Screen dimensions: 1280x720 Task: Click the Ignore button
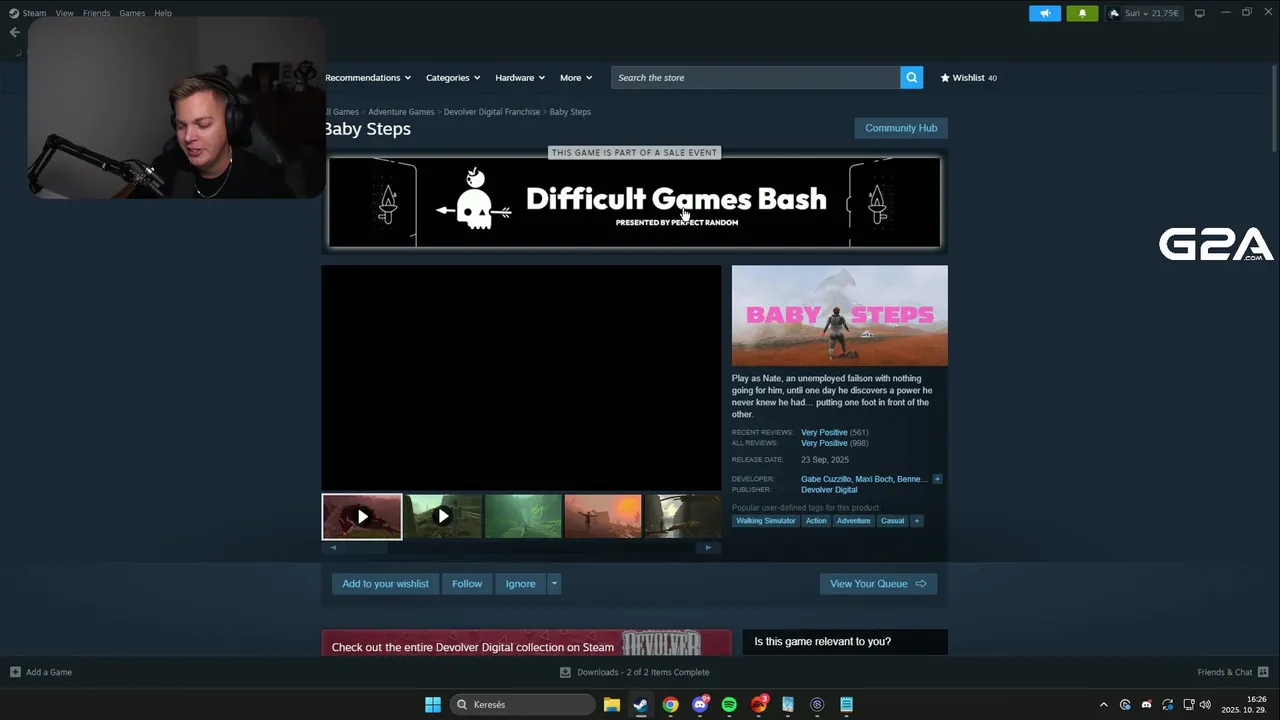tap(520, 584)
